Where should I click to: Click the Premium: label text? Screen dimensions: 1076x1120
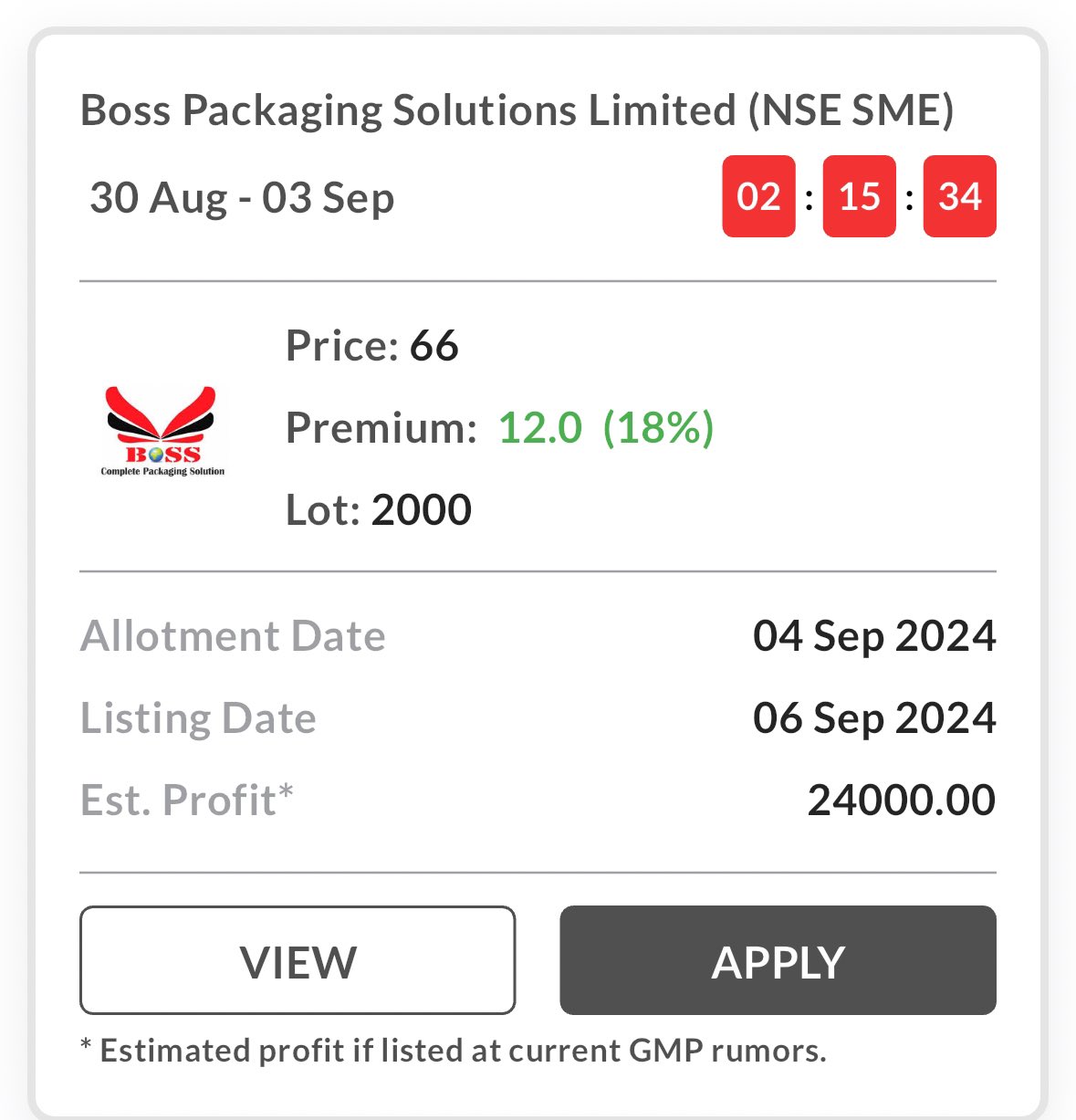[381, 427]
